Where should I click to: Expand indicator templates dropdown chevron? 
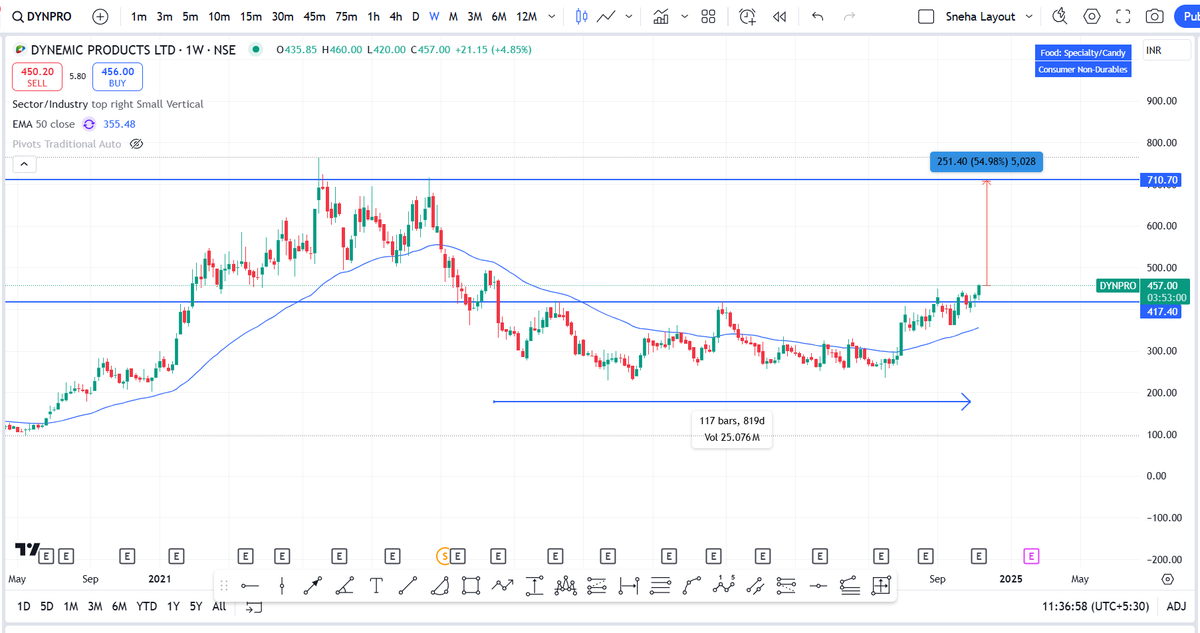[x=684, y=17]
